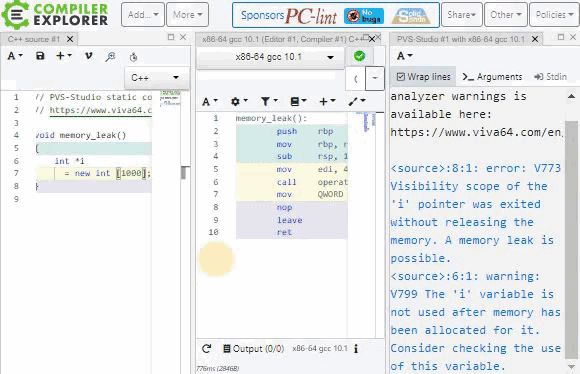Screen dimensions: 580x374
Task: Click the 'memory_leak():' assembly label
Action: tap(272, 118)
